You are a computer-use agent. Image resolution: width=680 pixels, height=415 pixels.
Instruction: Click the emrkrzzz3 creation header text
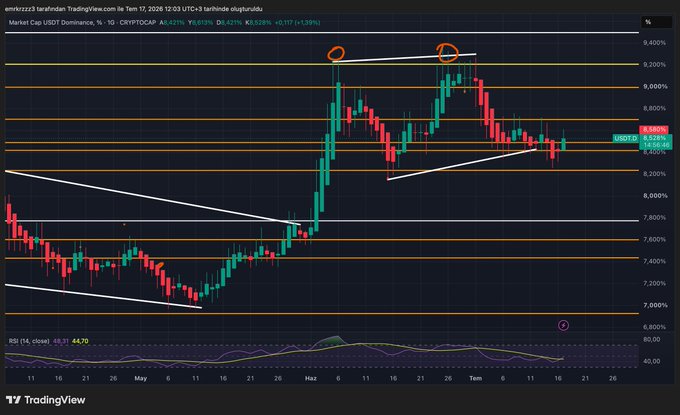[134, 9]
